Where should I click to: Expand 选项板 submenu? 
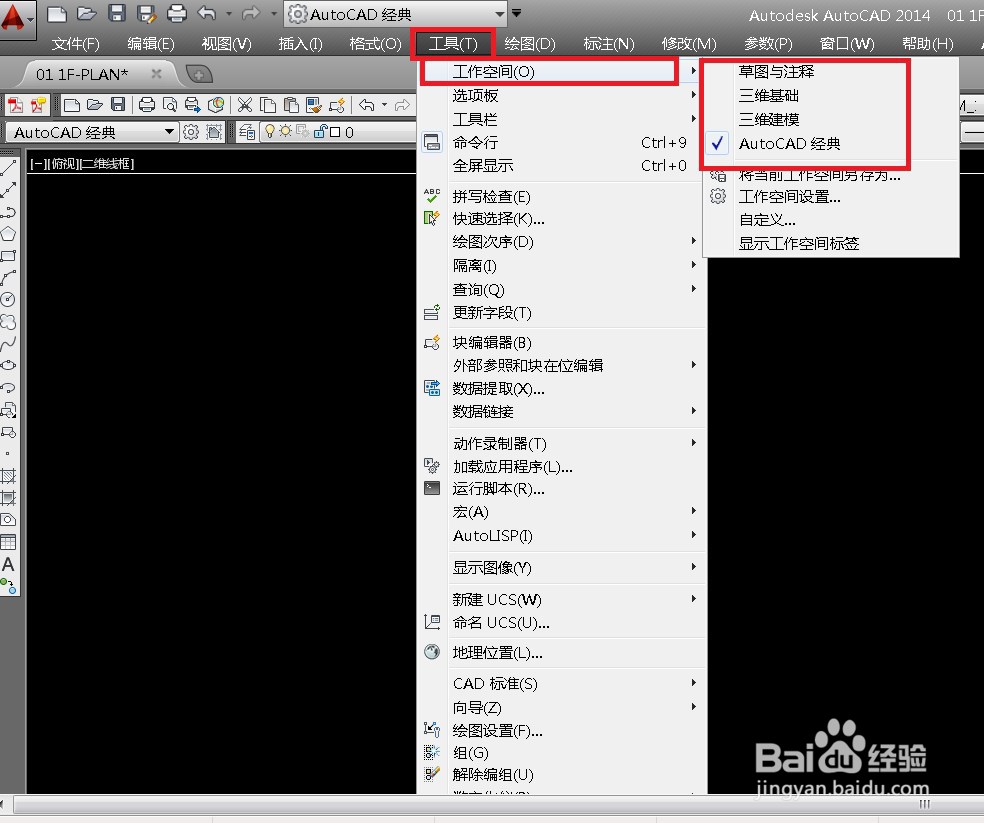(561, 95)
